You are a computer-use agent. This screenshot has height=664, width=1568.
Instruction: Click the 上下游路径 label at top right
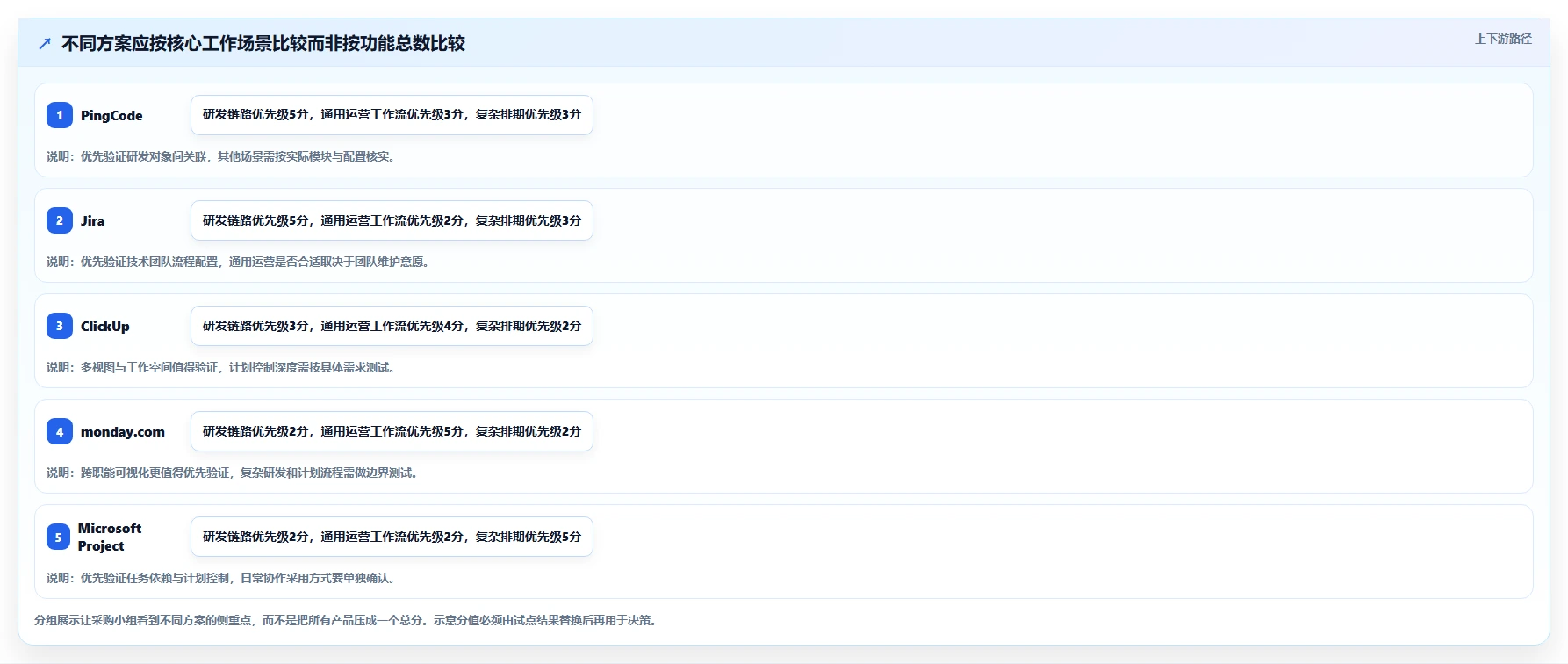[x=1503, y=39]
